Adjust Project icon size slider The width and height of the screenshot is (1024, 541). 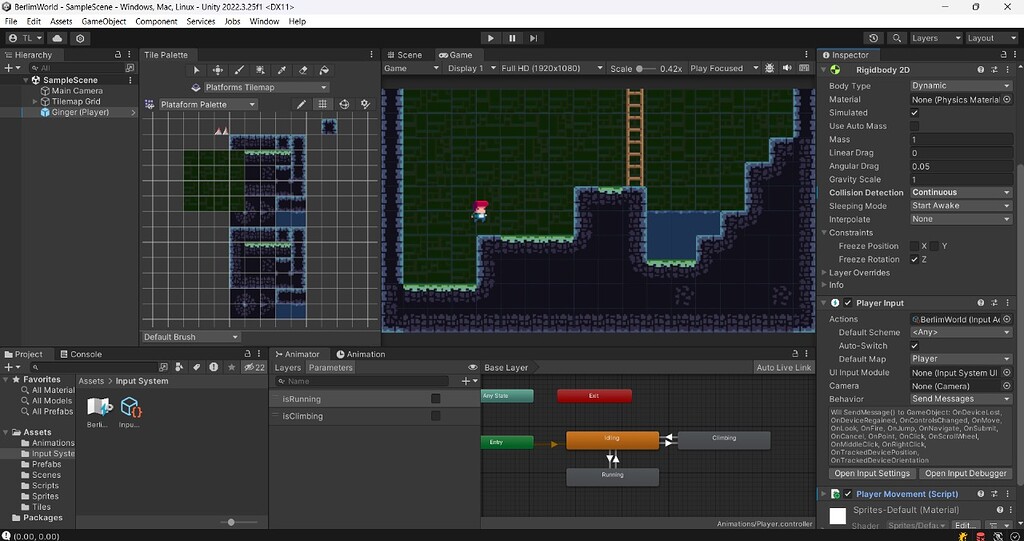pyautogui.click(x=230, y=522)
